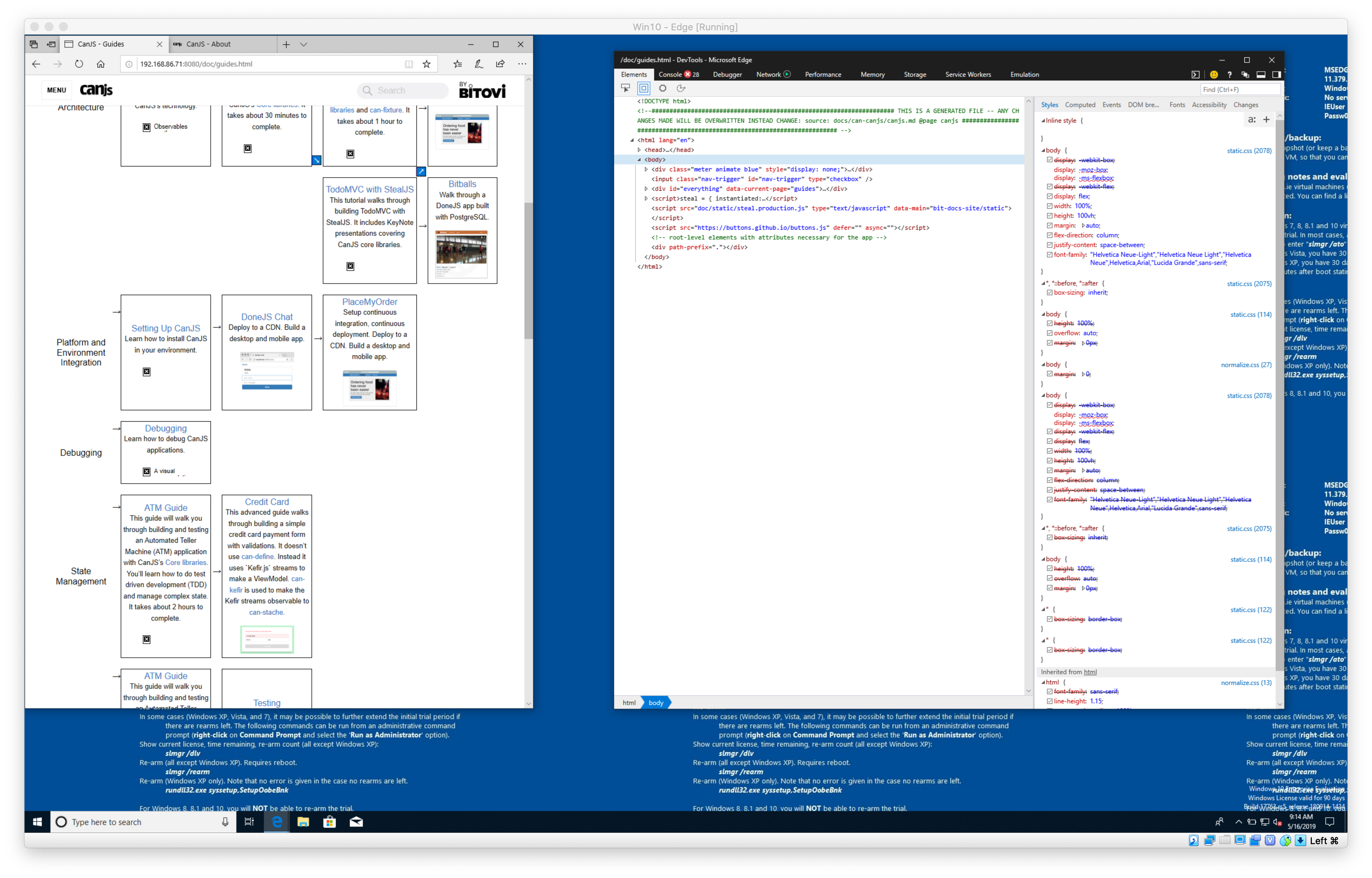Uncheck the display: flex property
The image size is (1372, 878).
pyautogui.click(x=1050, y=196)
